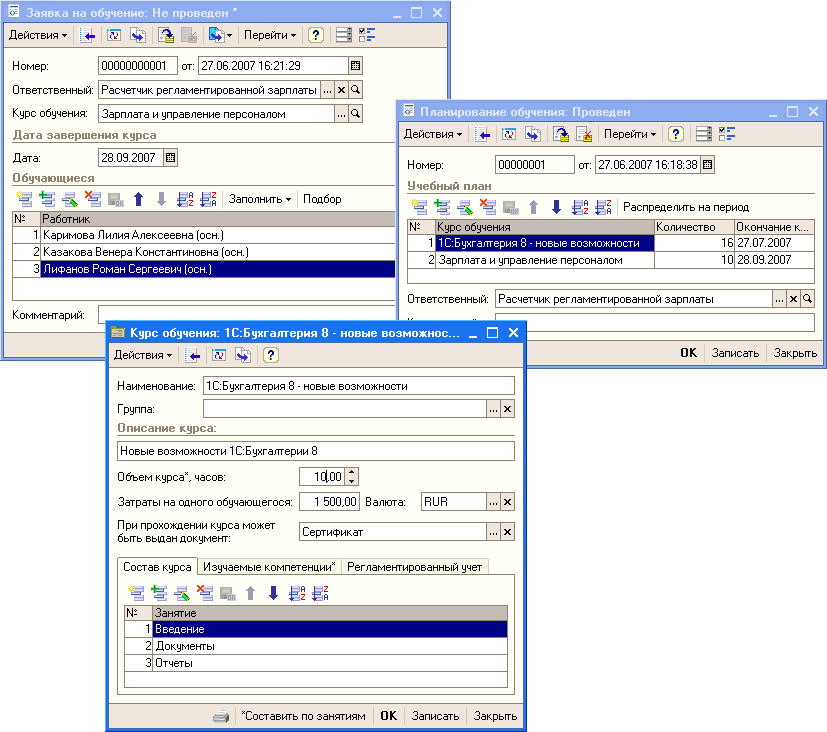Open Сертификат selection ellipsis button
This screenshot has width=827, height=732.
(493, 532)
